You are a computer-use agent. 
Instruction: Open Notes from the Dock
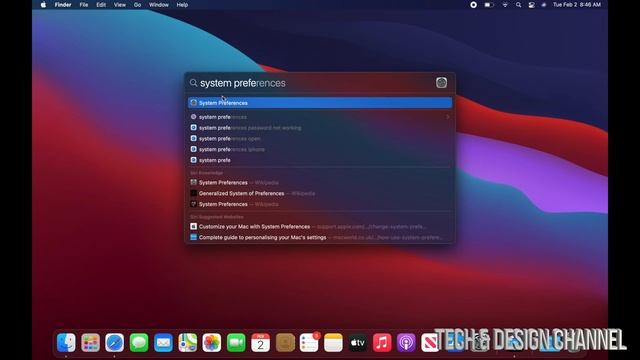(333, 342)
